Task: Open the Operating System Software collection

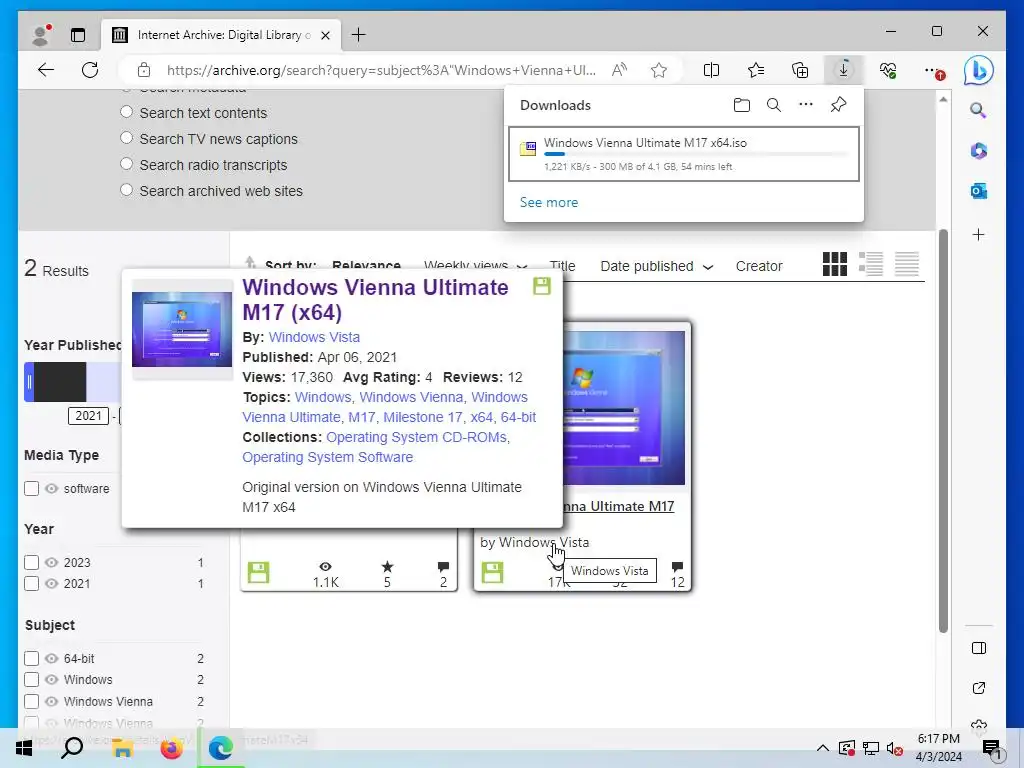Action: pos(327,457)
